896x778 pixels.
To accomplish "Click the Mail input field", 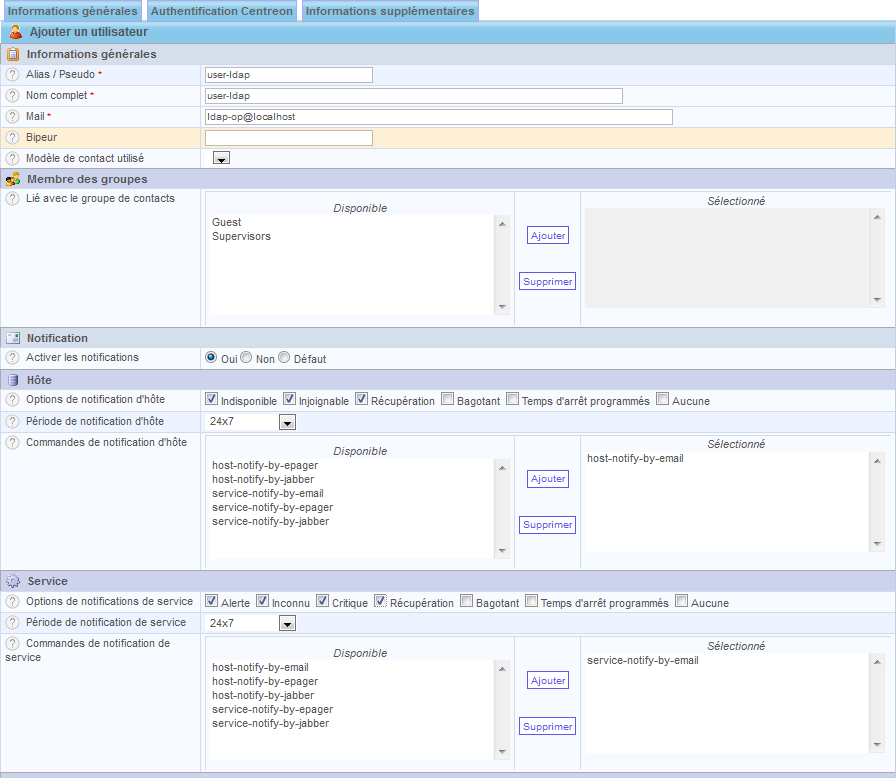I will (439, 117).
